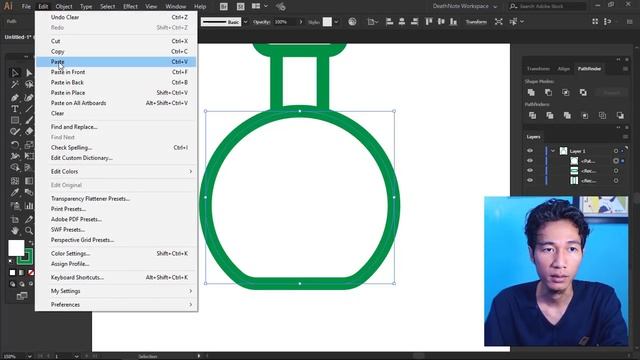Click the Vertical Align Bottom icon
640x360 pixels.
coord(453,22)
